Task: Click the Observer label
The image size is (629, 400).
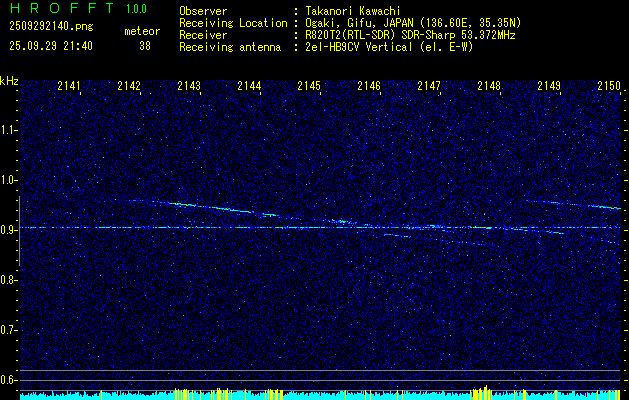Action: 203,11
